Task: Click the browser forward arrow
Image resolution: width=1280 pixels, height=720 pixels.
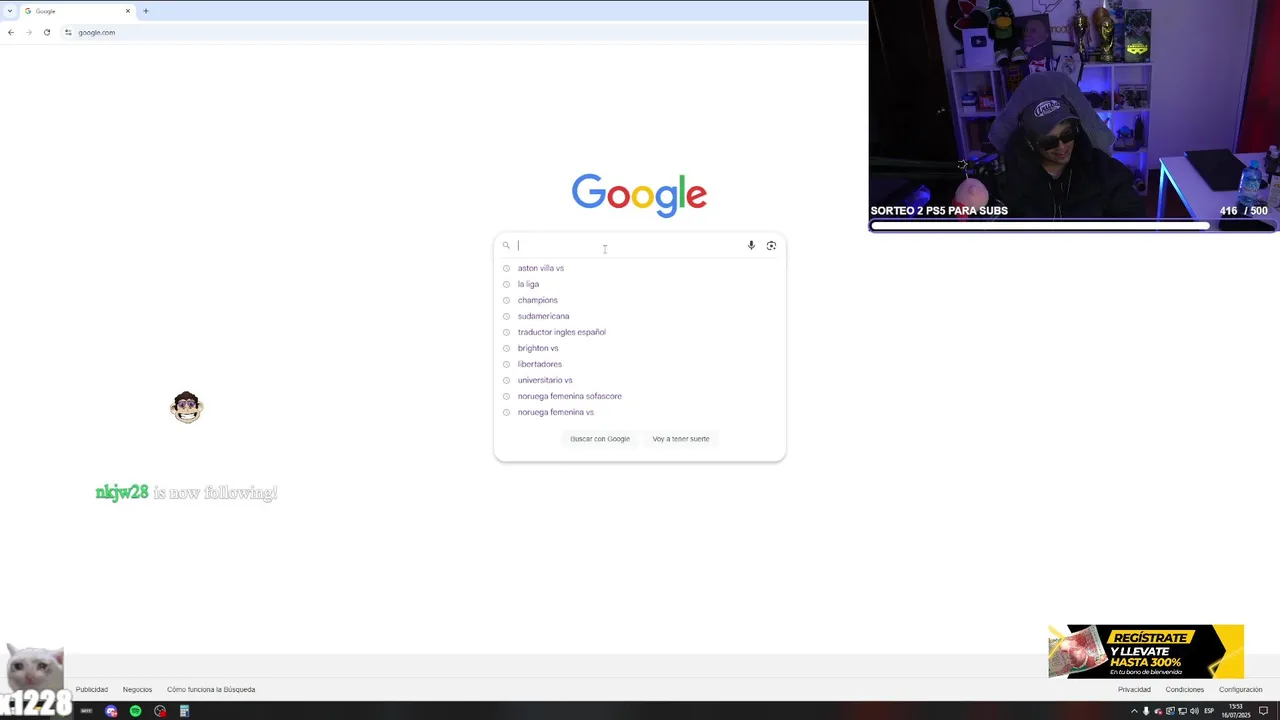Action: (x=29, y=32)
